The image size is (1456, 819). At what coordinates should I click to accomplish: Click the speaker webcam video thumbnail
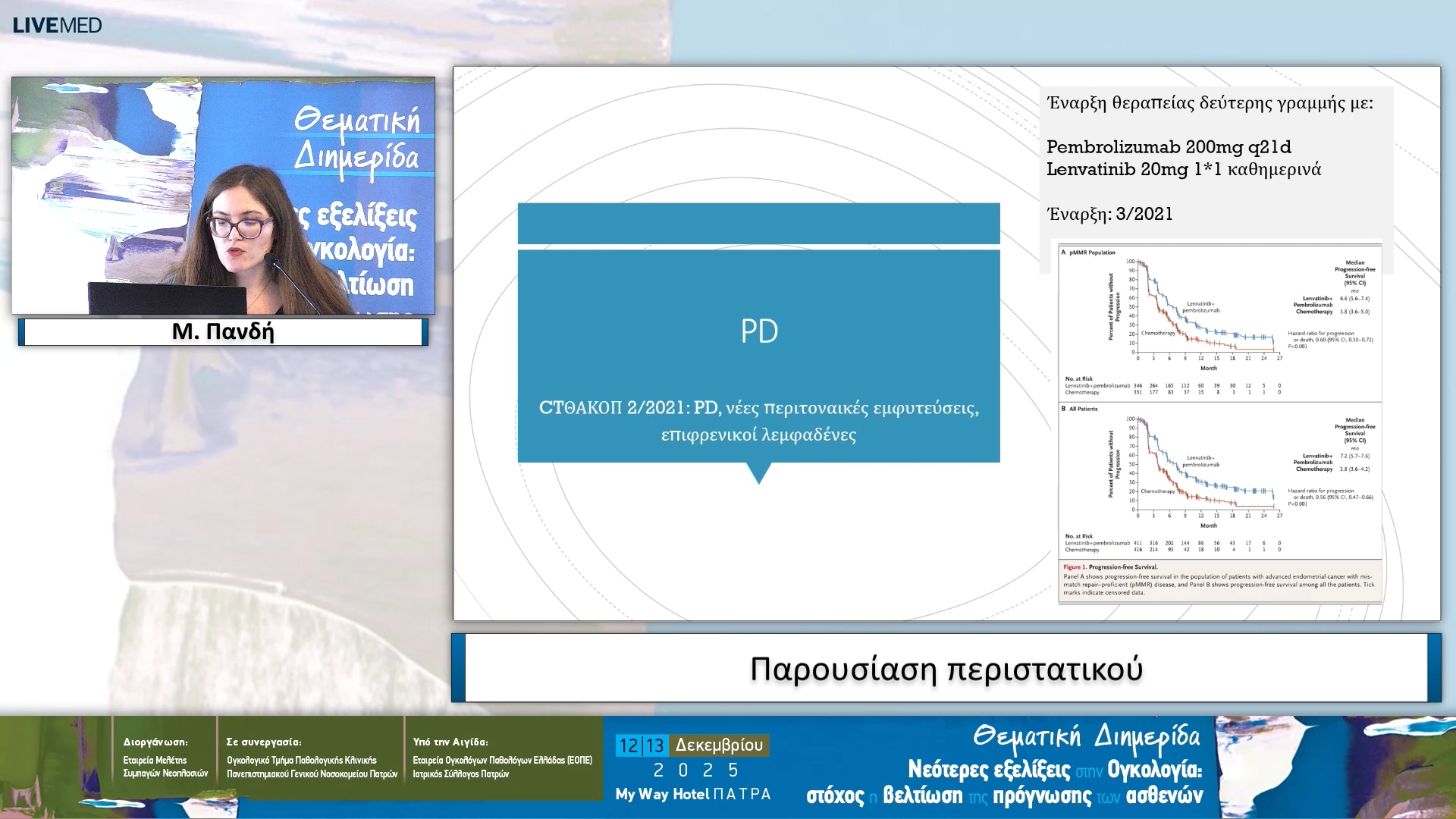223,196
